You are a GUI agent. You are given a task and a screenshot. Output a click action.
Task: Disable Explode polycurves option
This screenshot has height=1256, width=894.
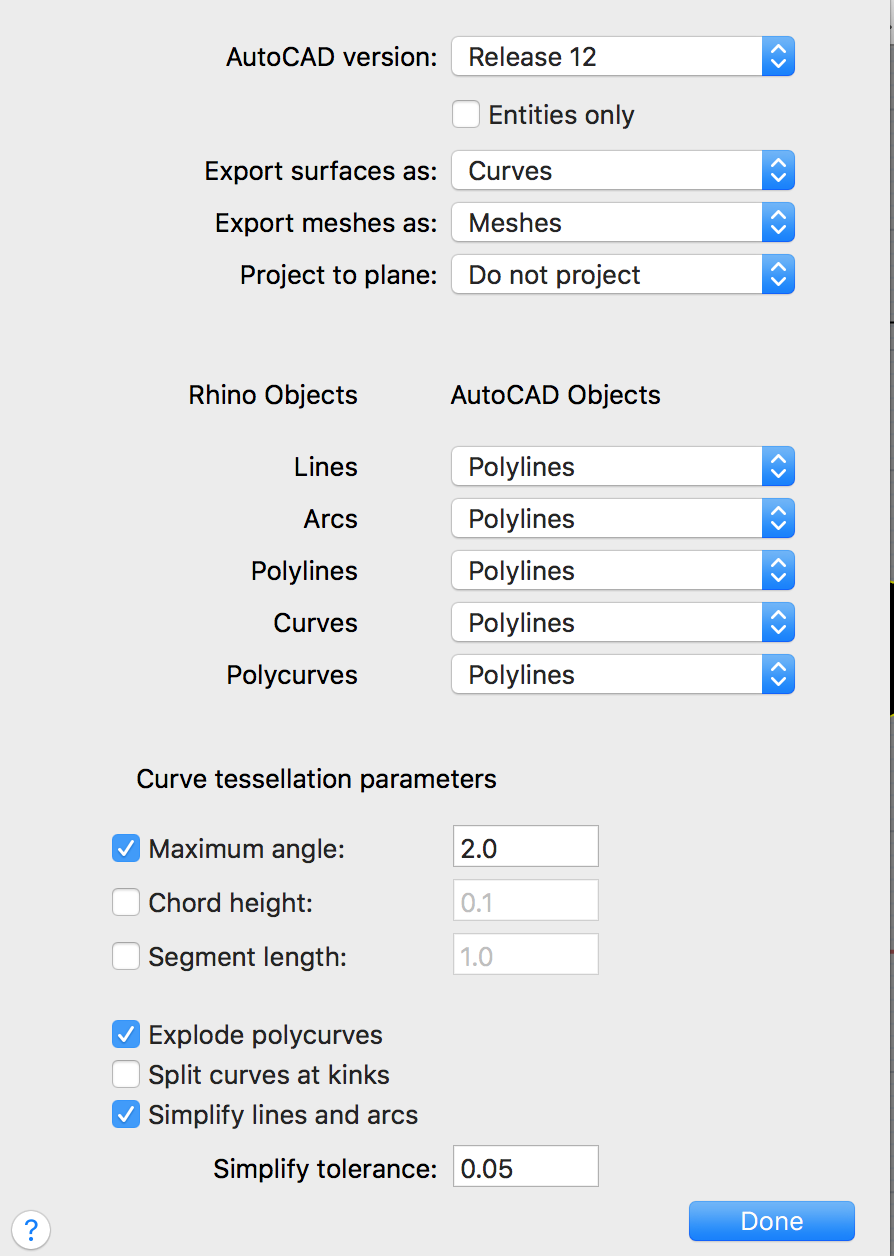(x=126, y=1034)
